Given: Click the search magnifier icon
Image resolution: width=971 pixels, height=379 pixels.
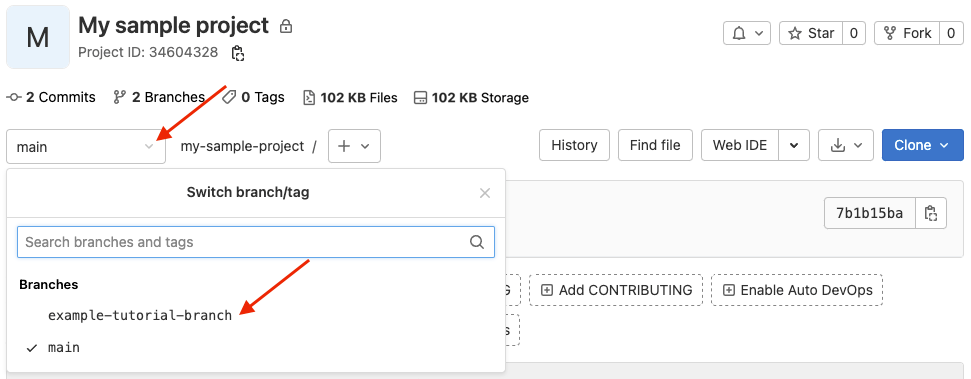Looking at the screenshot, I should [x=477, y=242].
